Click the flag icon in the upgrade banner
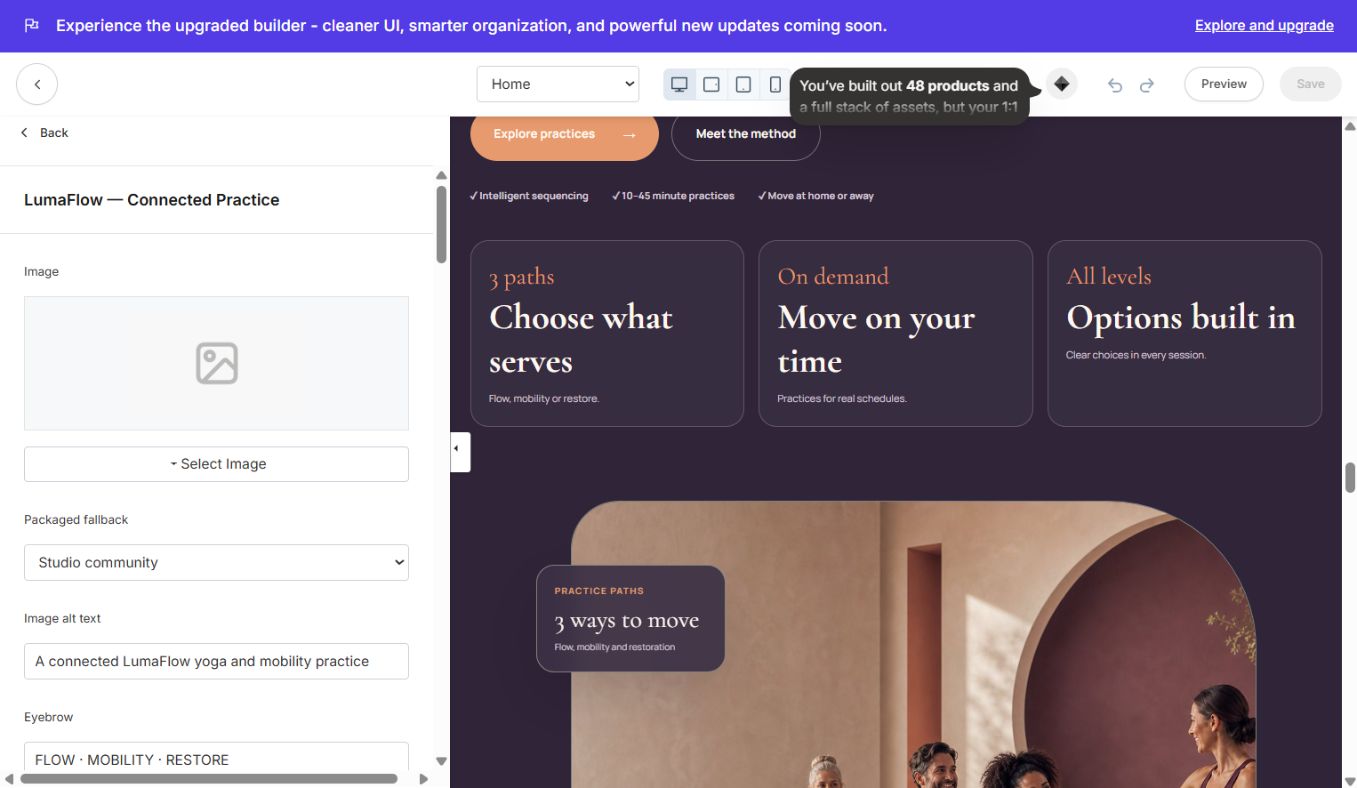 coord(31,25)
